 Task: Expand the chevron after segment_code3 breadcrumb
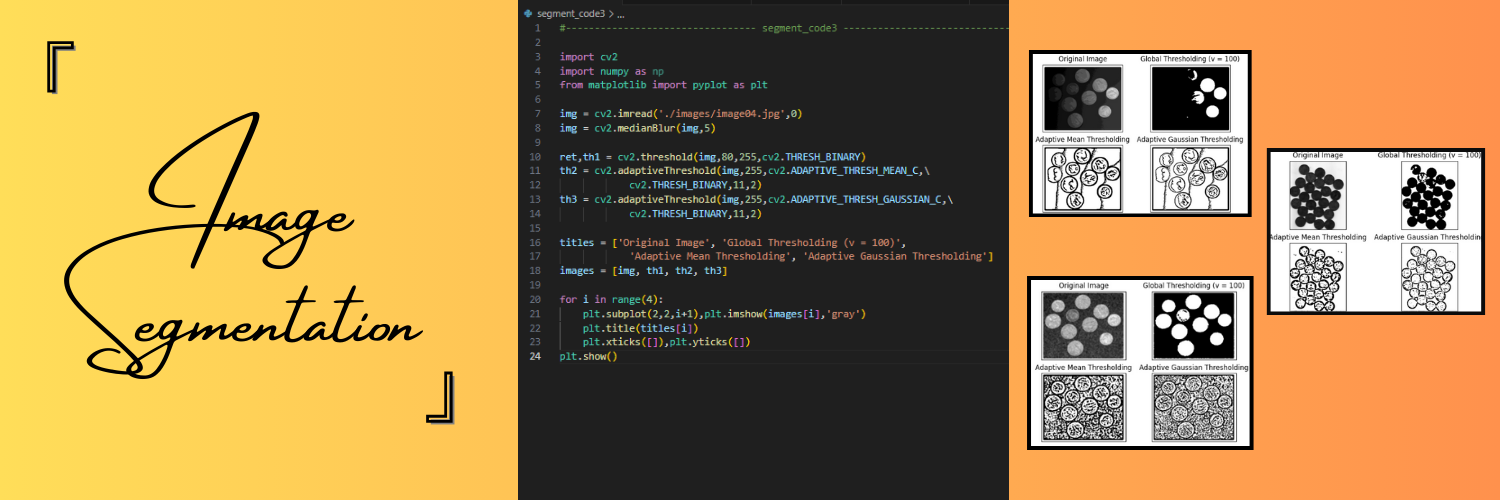coord(609,14)
